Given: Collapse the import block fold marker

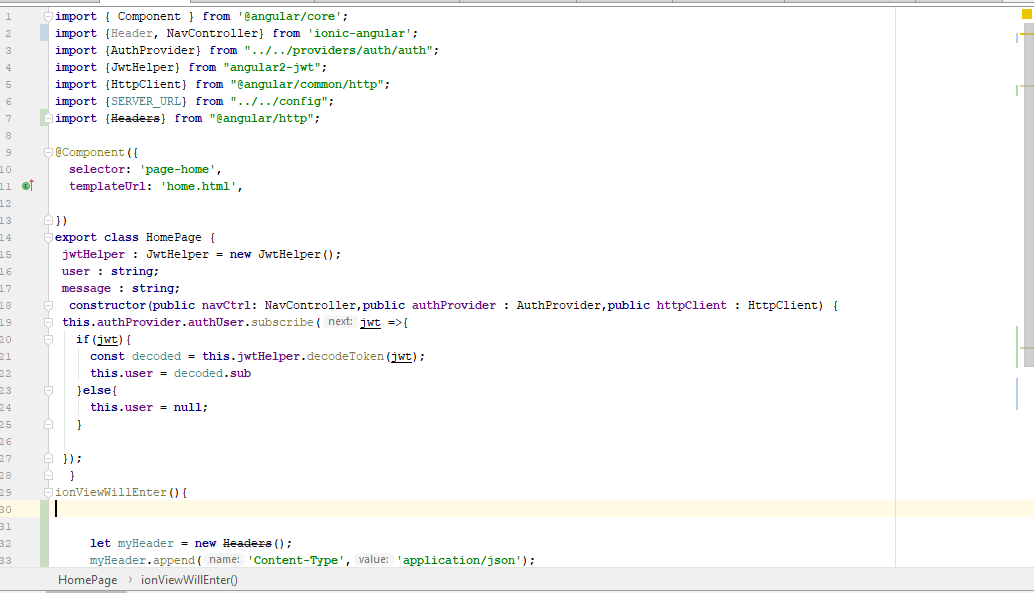Looking at the screenshot, I should click(48, 16).
